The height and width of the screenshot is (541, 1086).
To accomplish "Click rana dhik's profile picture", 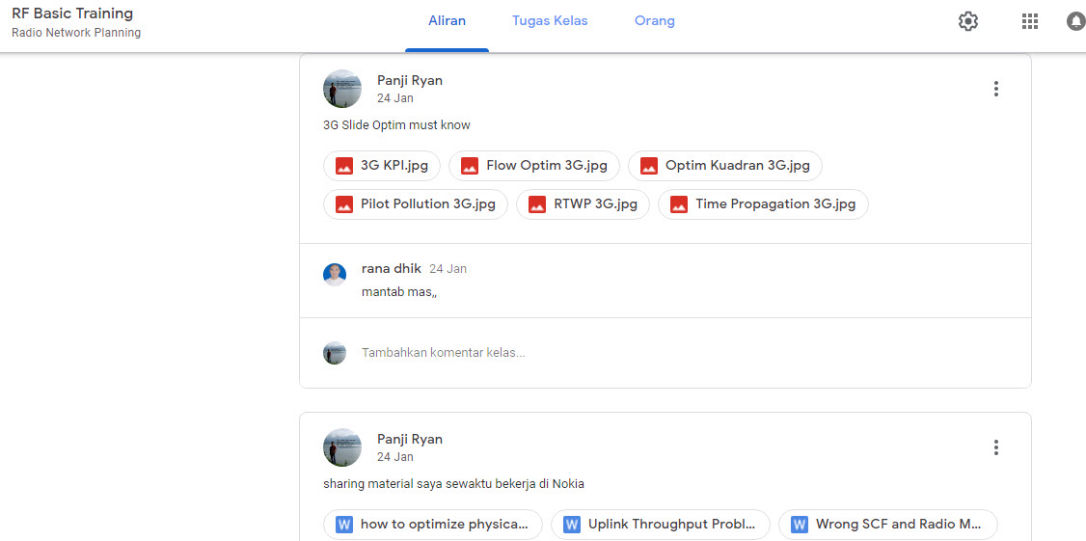I will pos(335,275).
